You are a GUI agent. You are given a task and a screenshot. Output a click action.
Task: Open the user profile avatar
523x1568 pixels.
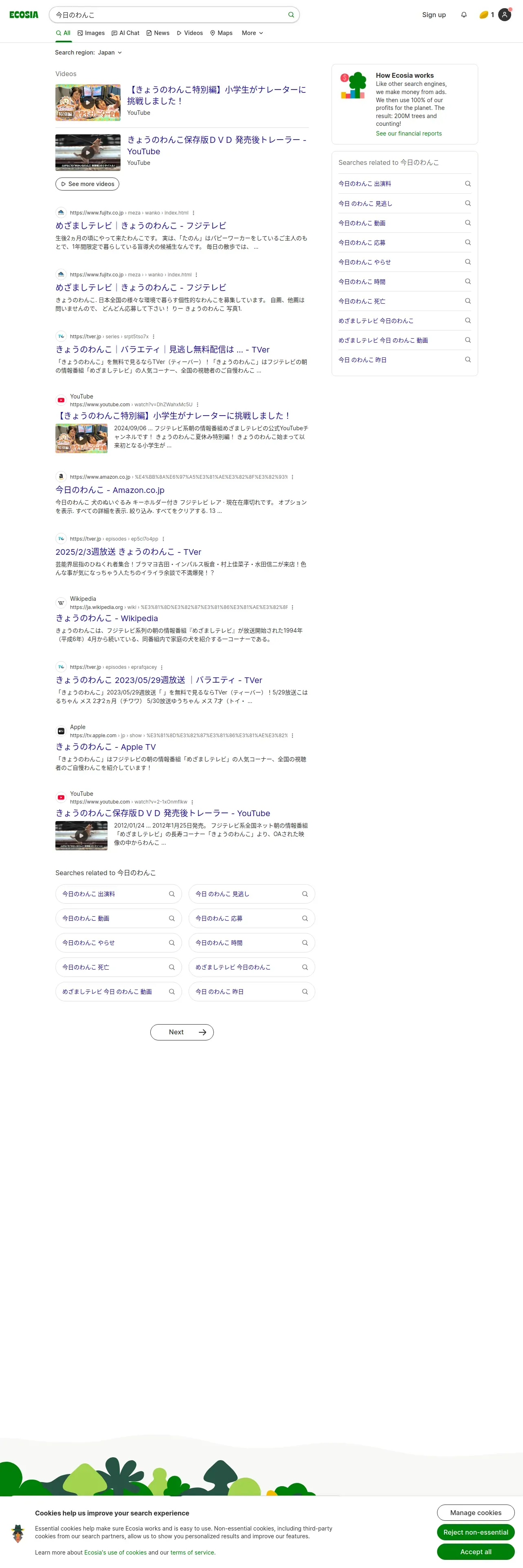point(505,15)
